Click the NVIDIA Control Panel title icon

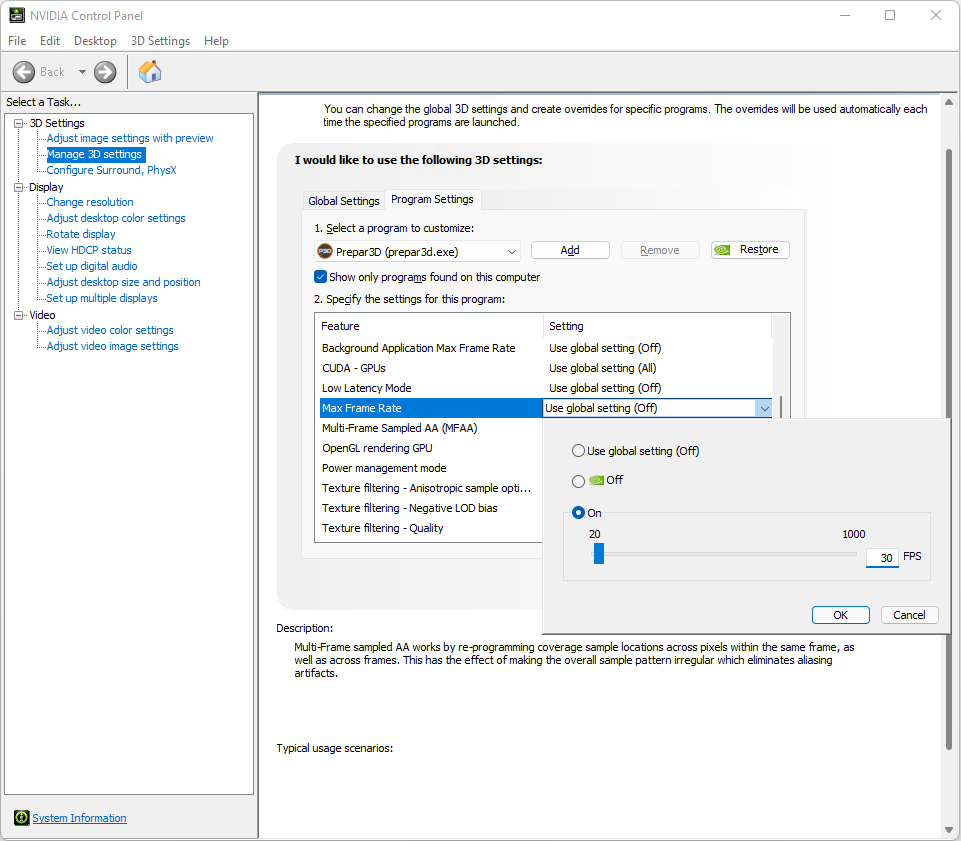coord(17,15)
